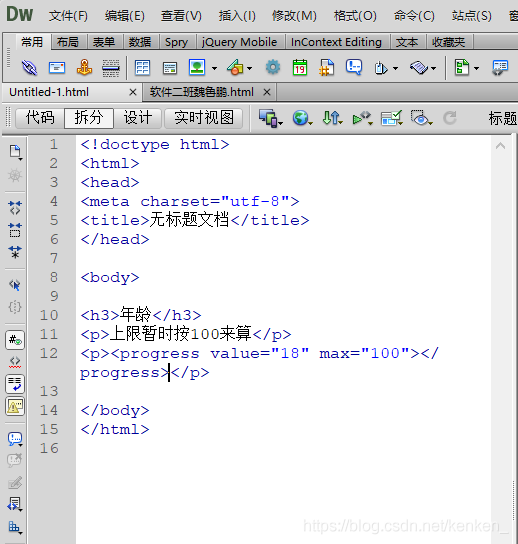518x544 pixels.
Task: Click Collapse Full Tag icon
Action: pos(15,207)
